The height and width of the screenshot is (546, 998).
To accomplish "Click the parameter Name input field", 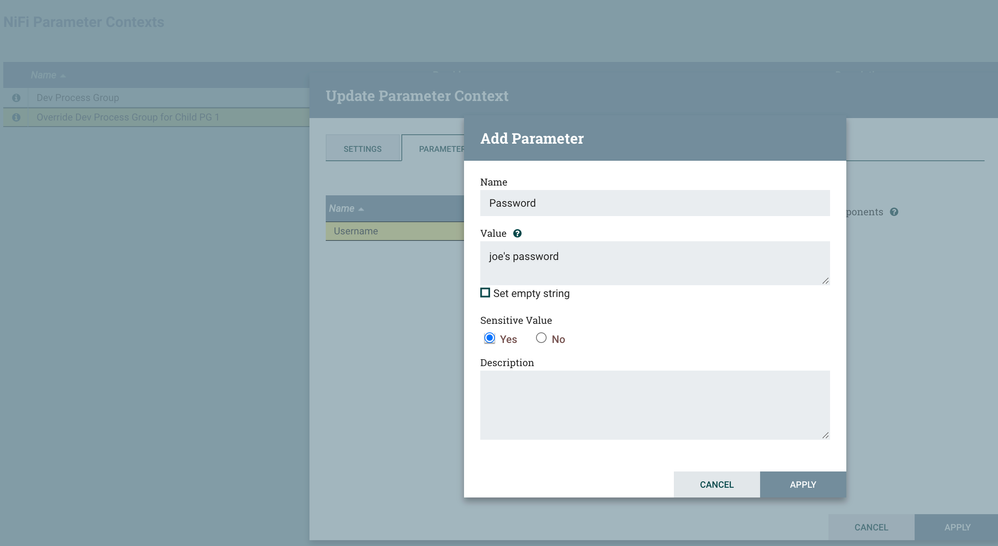I will tap(654, 203).
